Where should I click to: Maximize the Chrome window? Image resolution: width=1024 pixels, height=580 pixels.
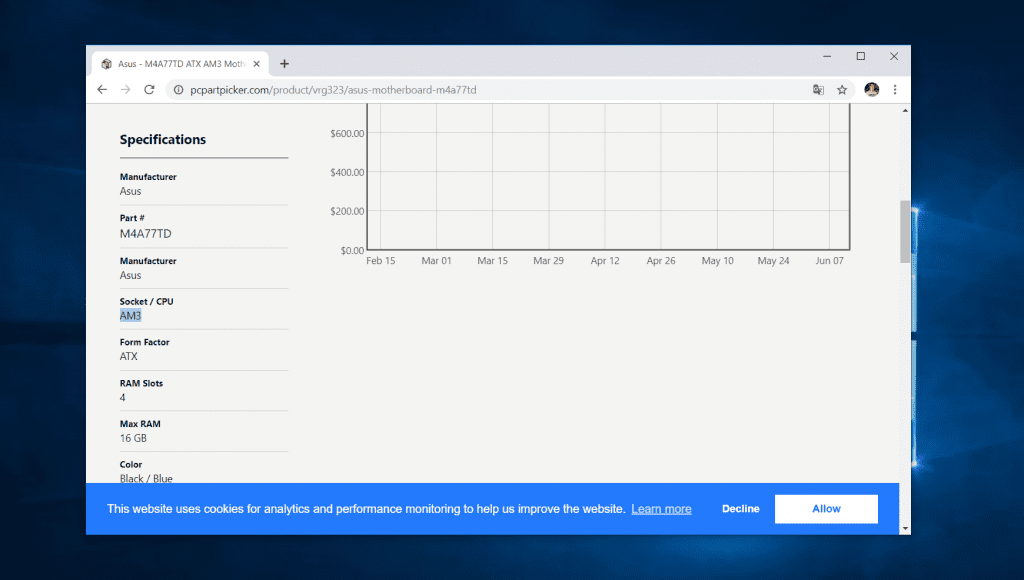click(x=861, y=56)
